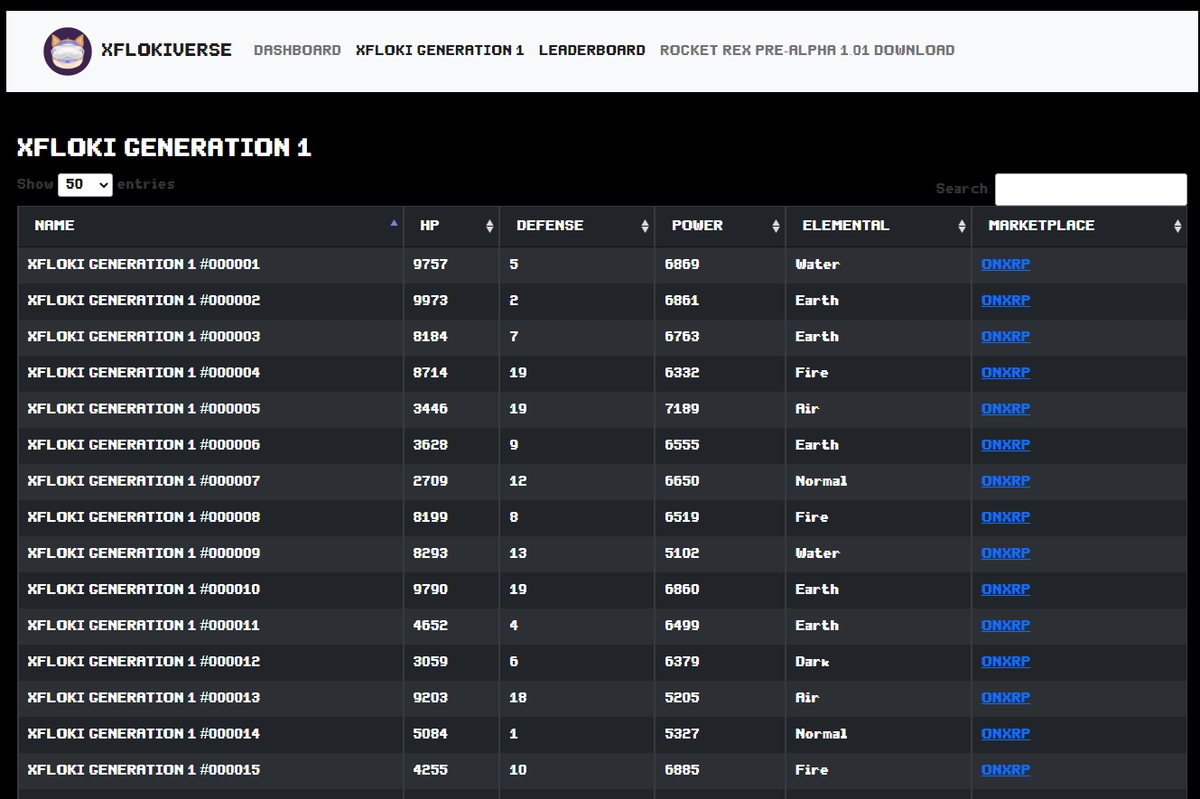This screenshot has height=799, width=1200.
Task: Select the XFLOKI GENERATION 1 #000001 name
Action: tap(144, 264)
